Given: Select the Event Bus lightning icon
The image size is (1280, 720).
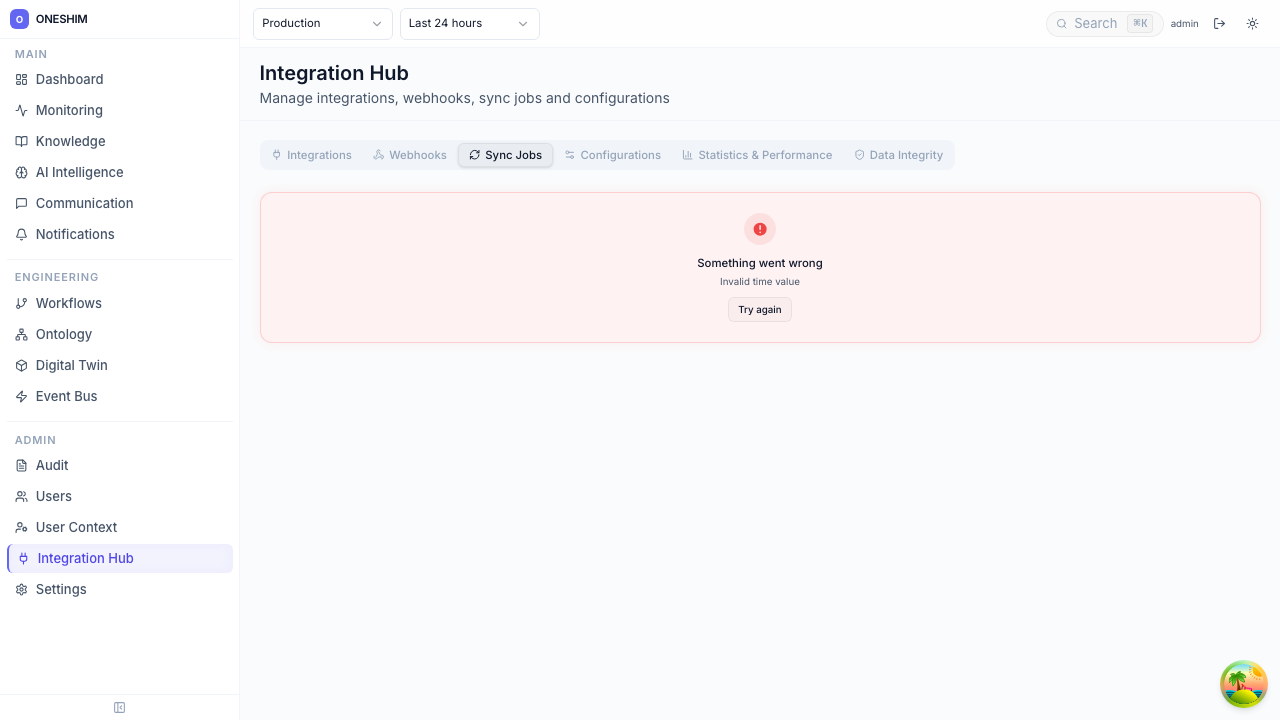Looking at the screenshot, I should 21,396.
